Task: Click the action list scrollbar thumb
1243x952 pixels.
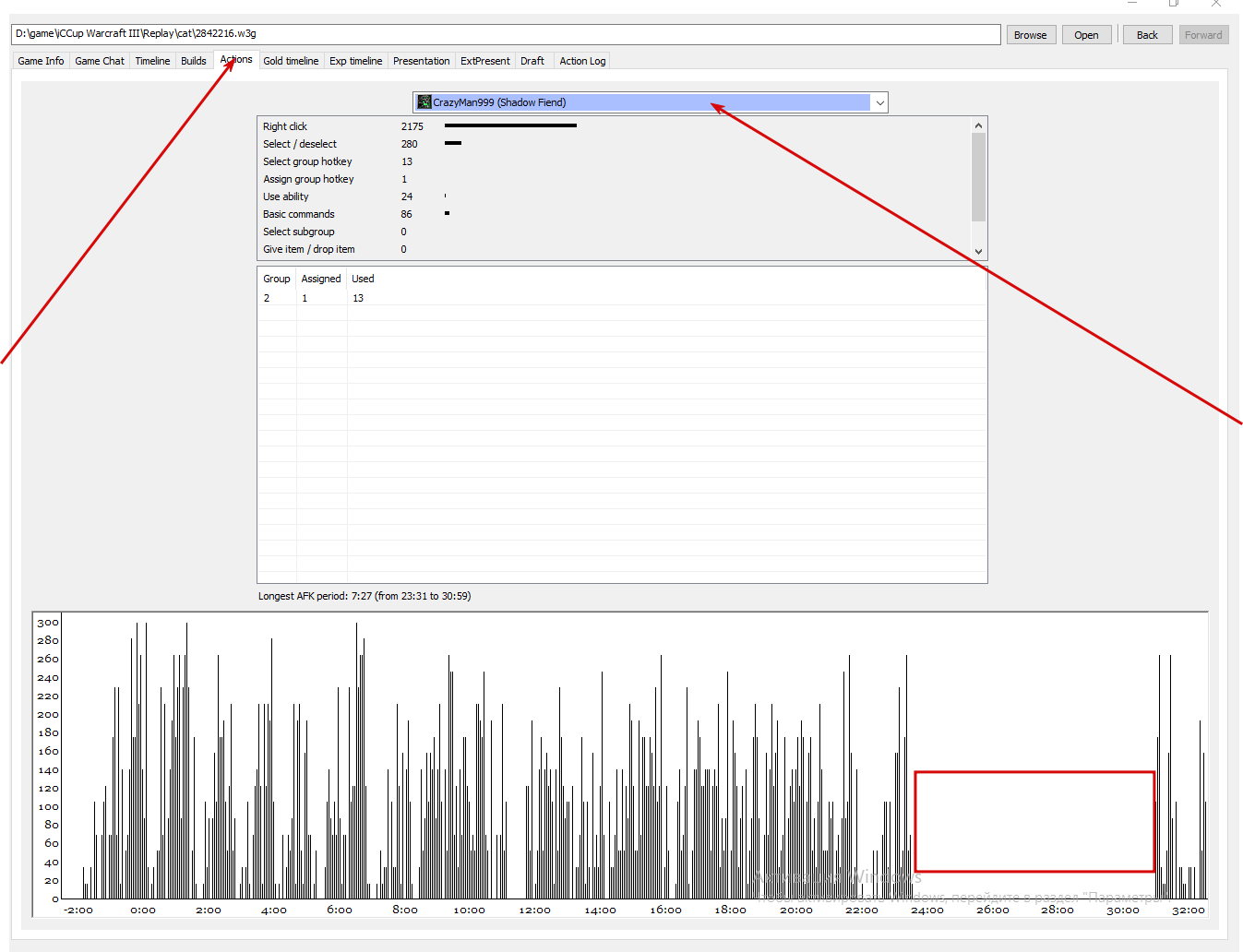Action: (978, 177)
